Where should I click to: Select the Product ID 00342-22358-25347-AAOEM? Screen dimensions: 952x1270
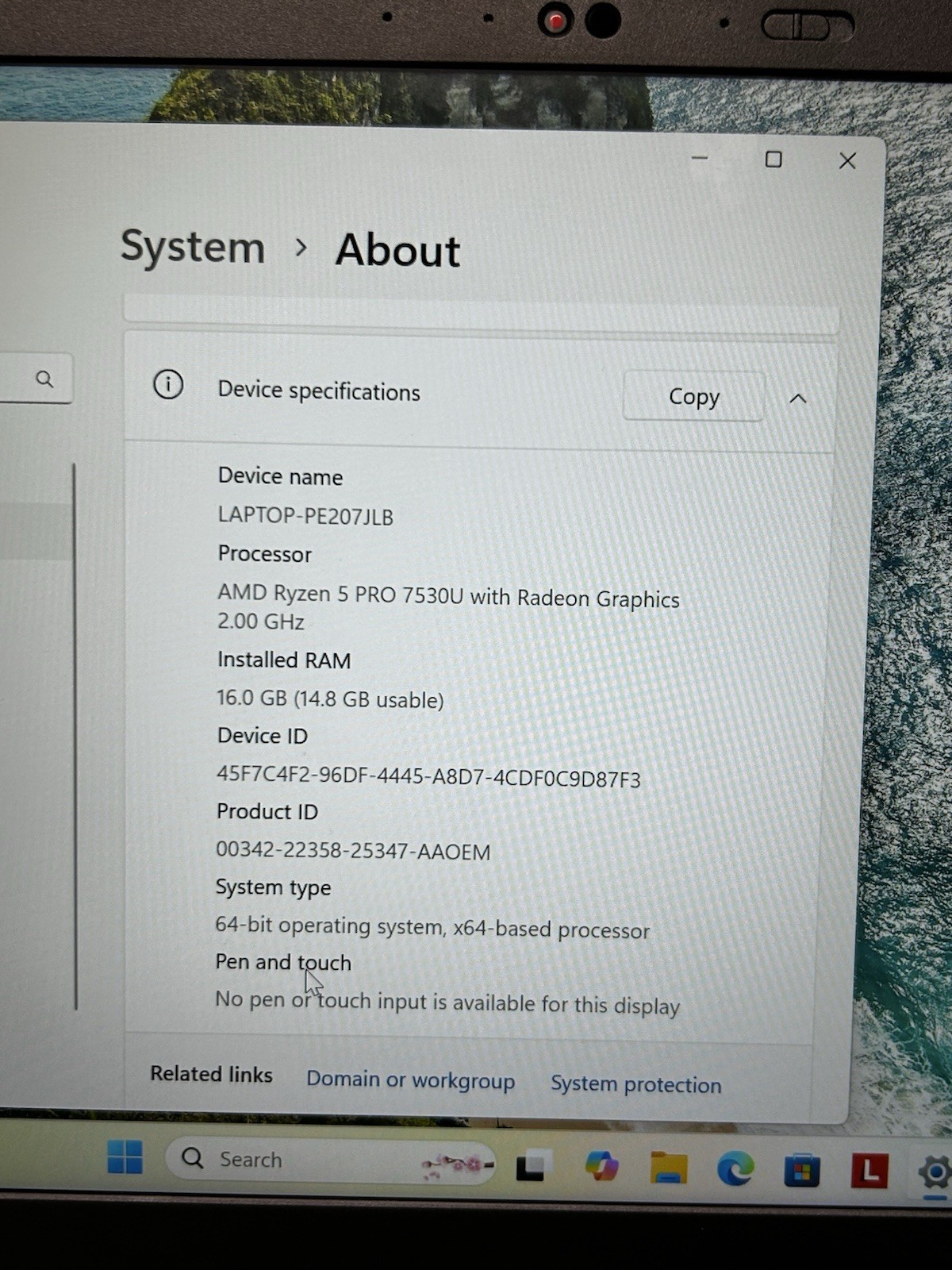coord(353,851)
